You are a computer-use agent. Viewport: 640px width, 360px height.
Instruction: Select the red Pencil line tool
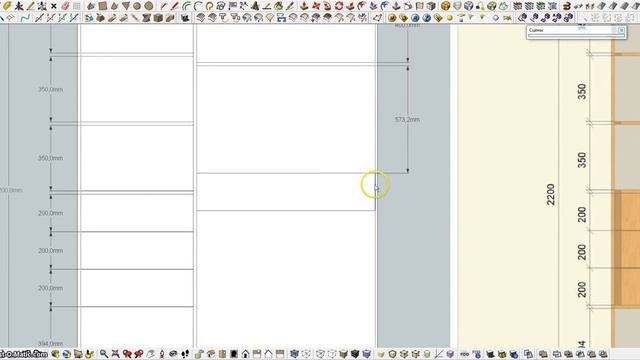pyautogui.click(x=175, y=6)
